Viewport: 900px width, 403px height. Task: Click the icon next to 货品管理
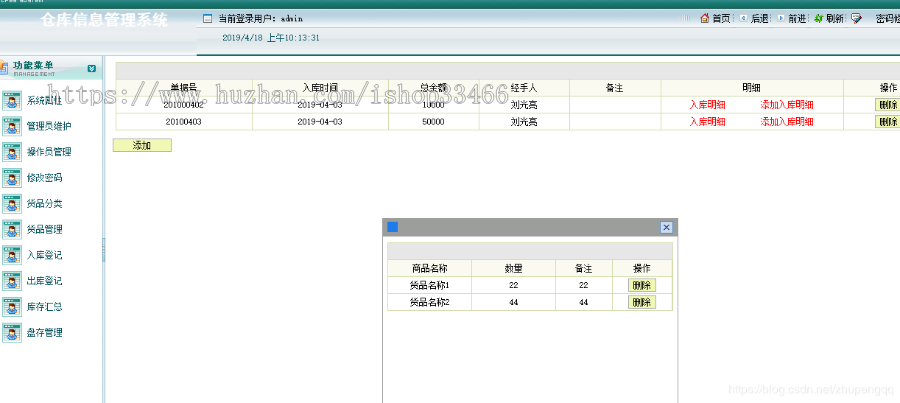(x=12, y=230)
